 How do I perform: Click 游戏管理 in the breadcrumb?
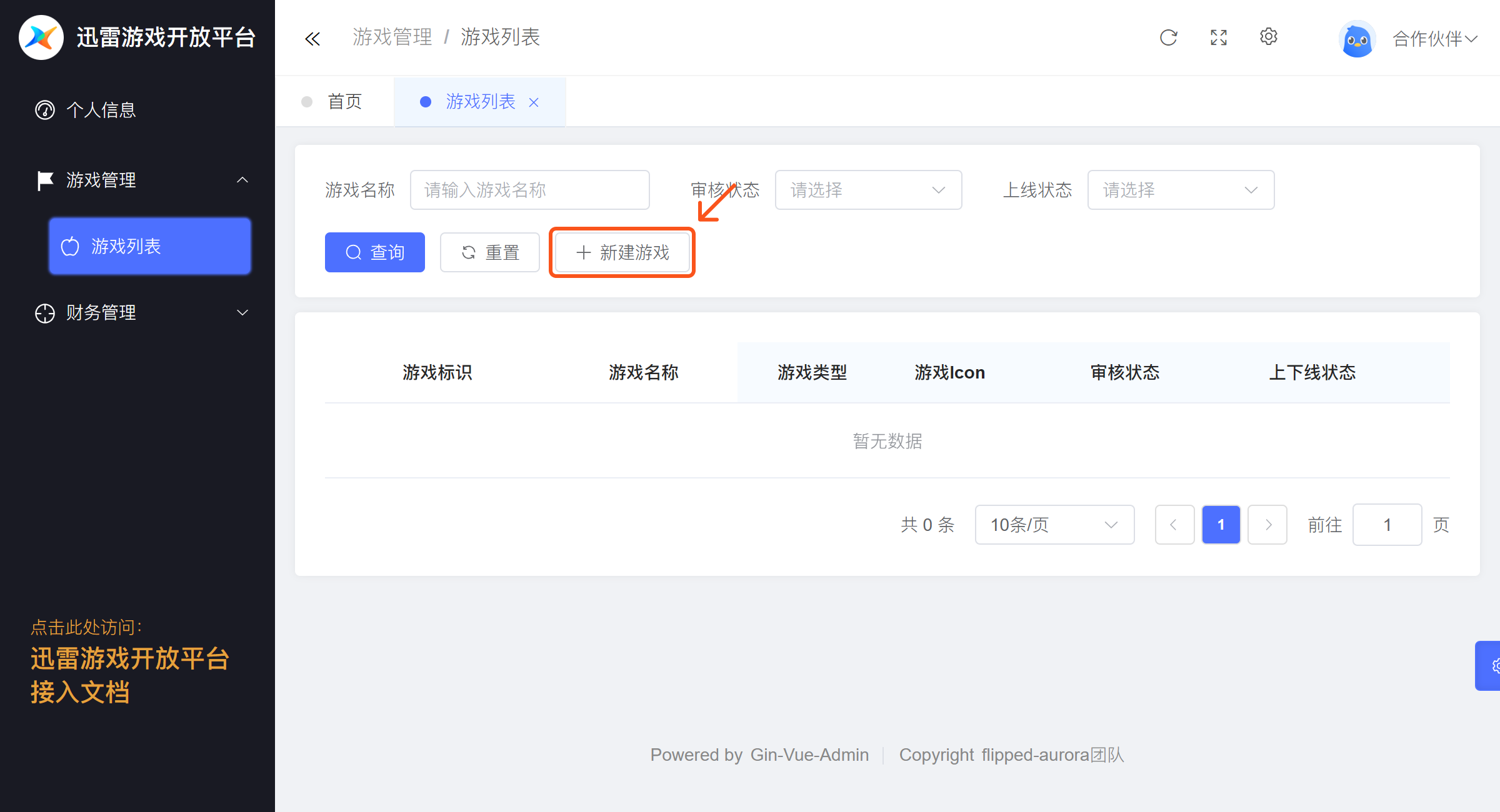tap(392, 37)
